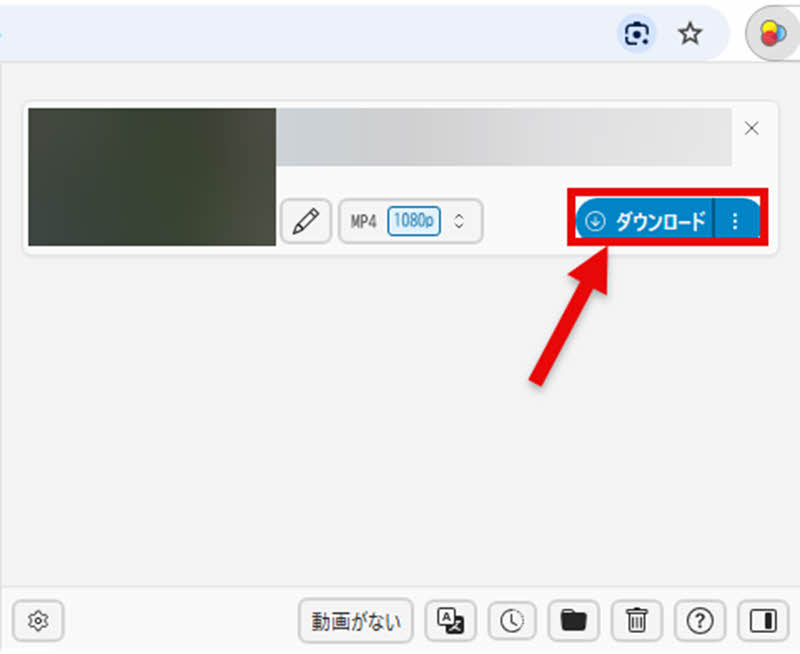
Task: Open settings with the gear icon
Action: click(x=38, y=621)
